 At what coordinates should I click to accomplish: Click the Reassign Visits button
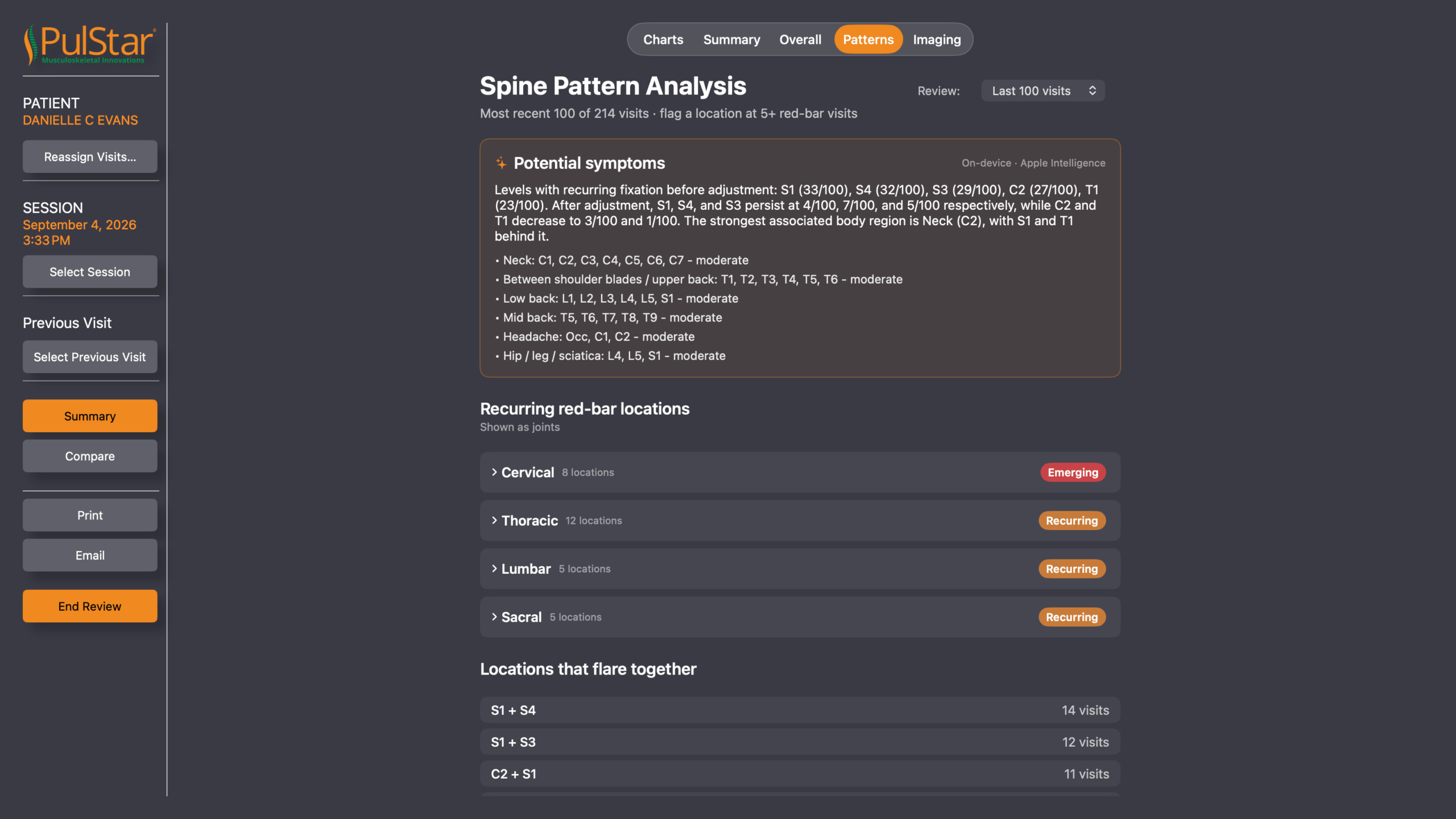[90, 156]
